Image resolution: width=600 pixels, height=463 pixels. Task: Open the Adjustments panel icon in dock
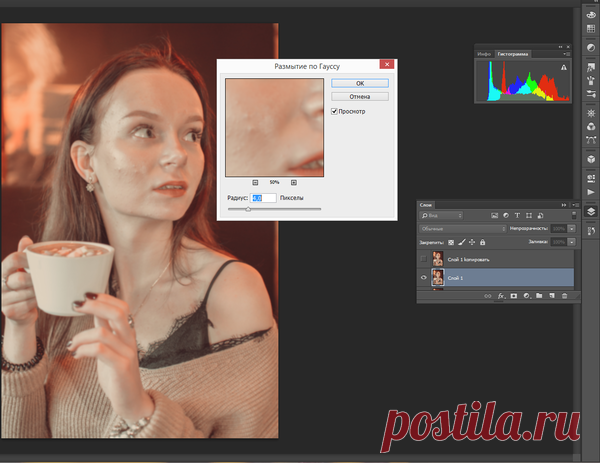click(591, 48)
